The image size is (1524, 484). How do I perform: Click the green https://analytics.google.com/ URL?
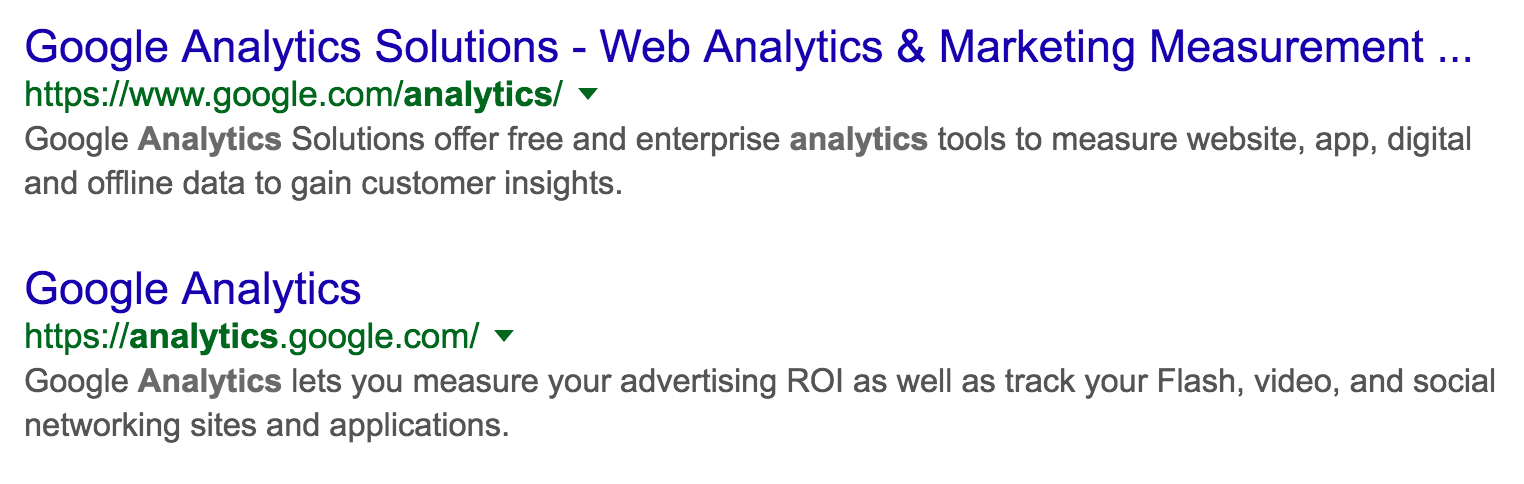pyautogui.click(x=251, y=337)
